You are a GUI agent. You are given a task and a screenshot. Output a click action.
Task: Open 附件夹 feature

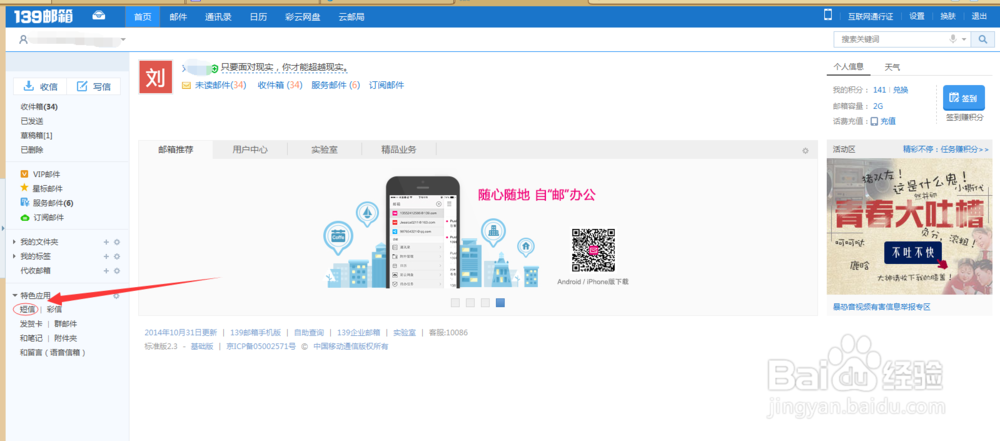click(x=66, y=338)
